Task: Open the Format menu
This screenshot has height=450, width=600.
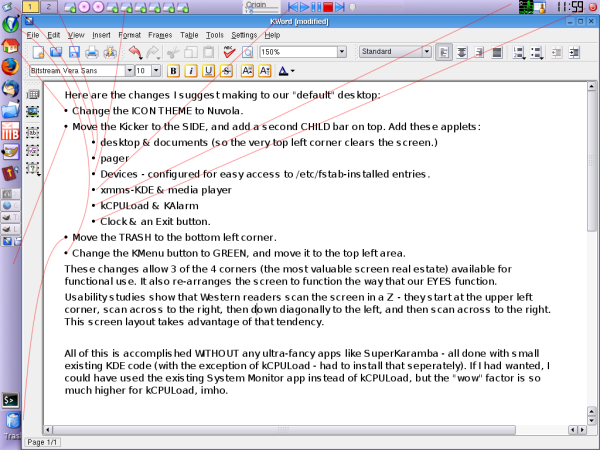Action: [x=129, y=35]
